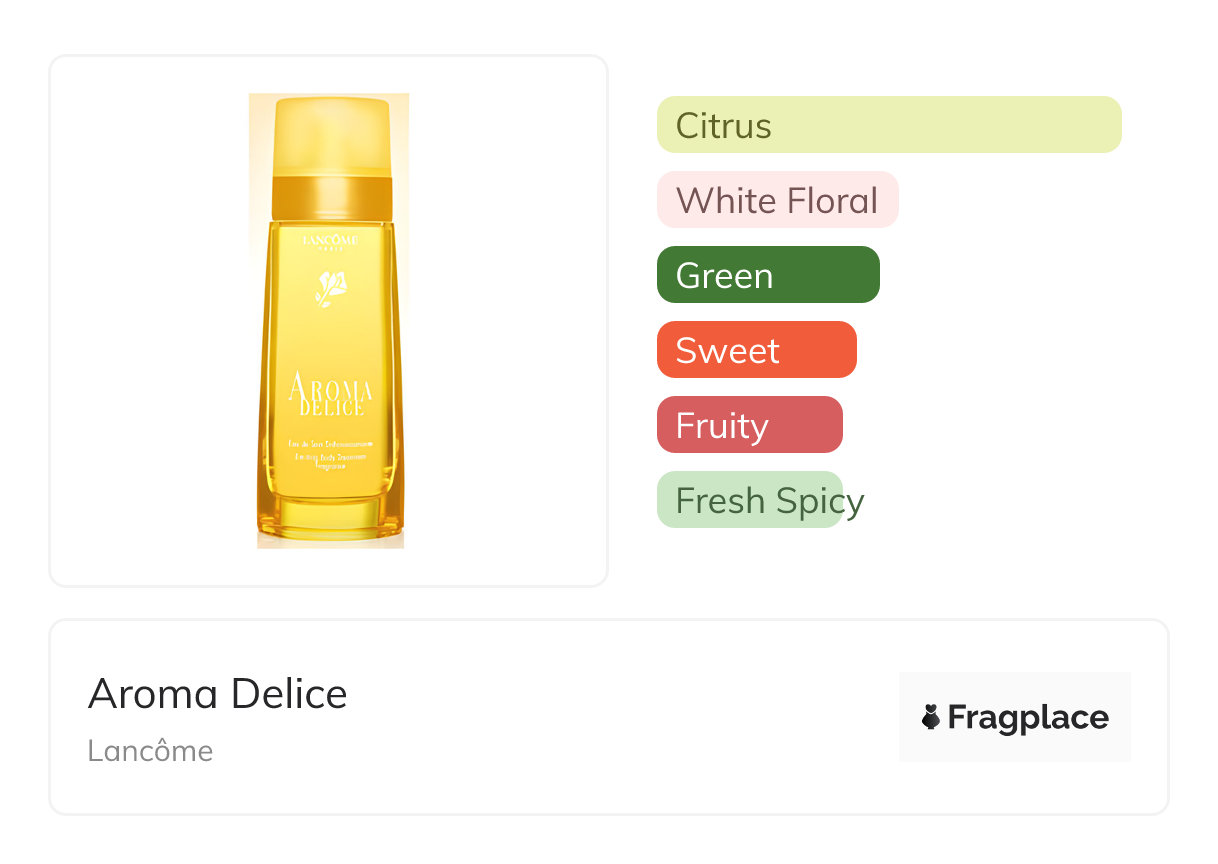Click the Green accord bar
The height and width of the screenshot is (864, 1218).
point(767,275)
